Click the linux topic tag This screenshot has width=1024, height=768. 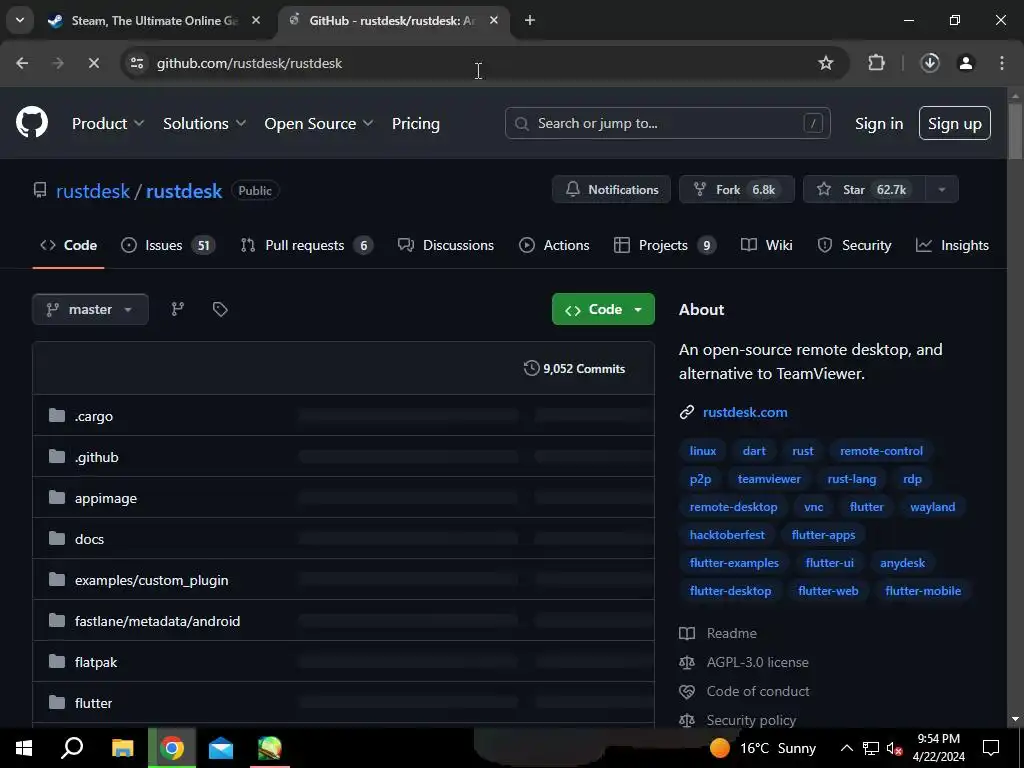[703, 451]
